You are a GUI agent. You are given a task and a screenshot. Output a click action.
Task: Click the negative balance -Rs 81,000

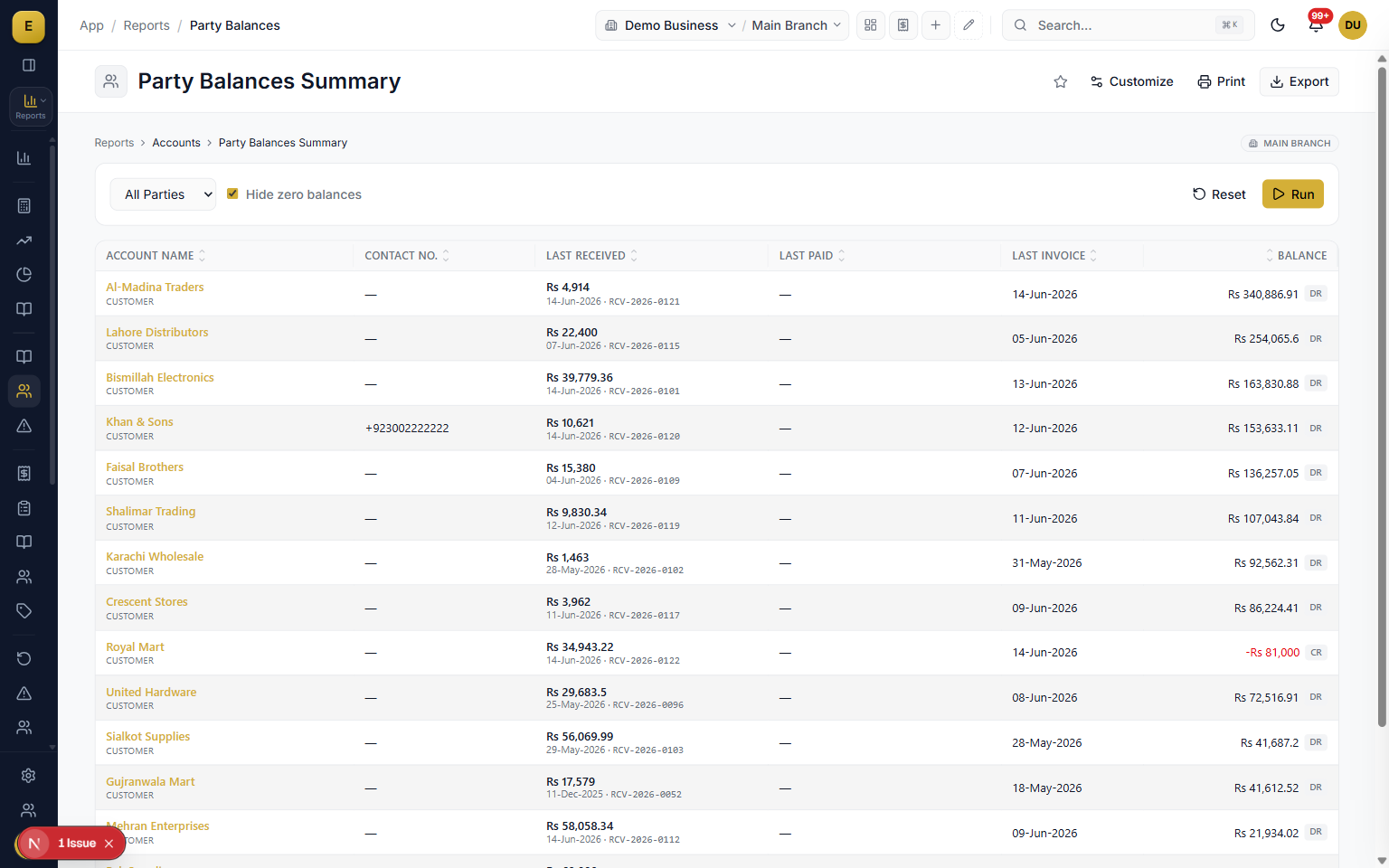(1272, 653)
